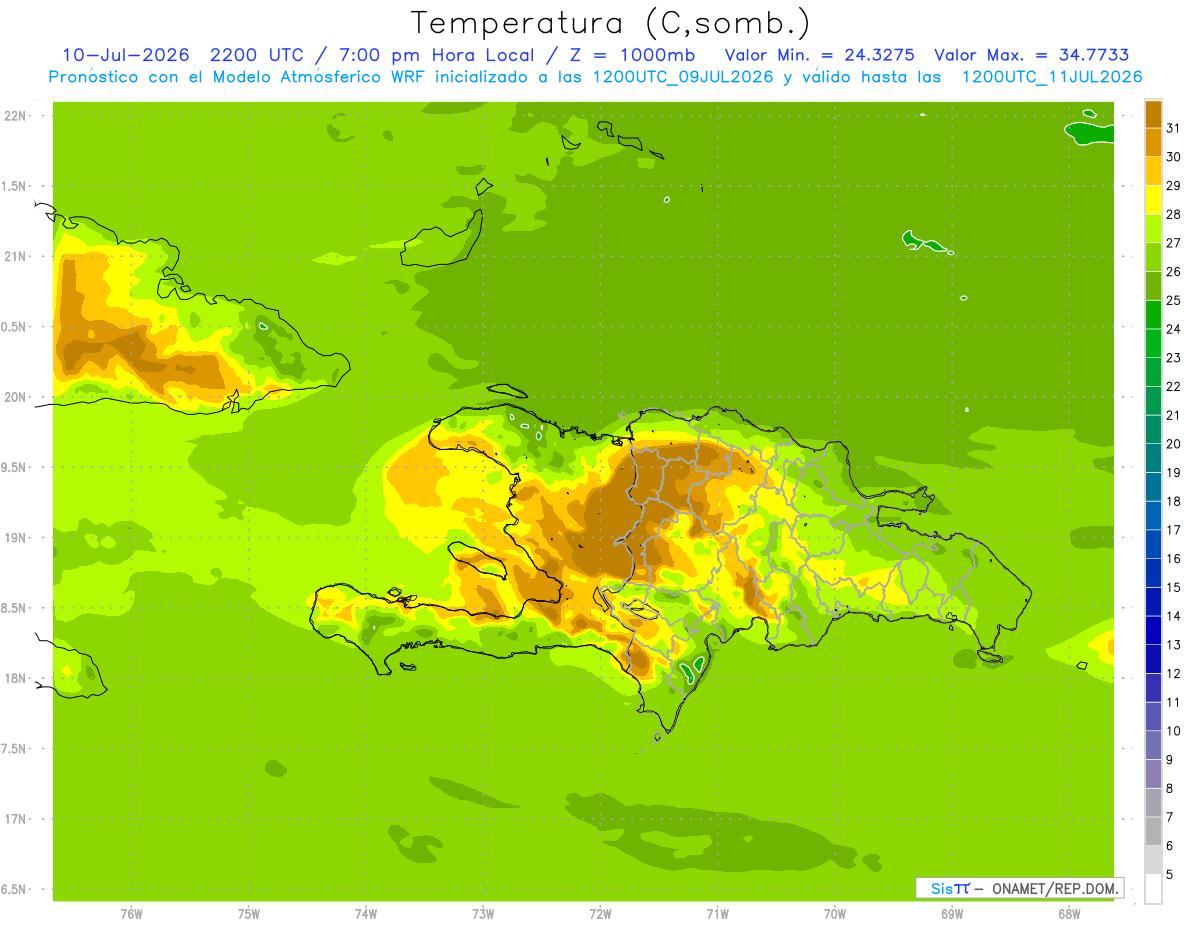Screen dimensions: 1200x927
Task: Click the "6.5N" latitude axis label
Action: click(15, 889)
